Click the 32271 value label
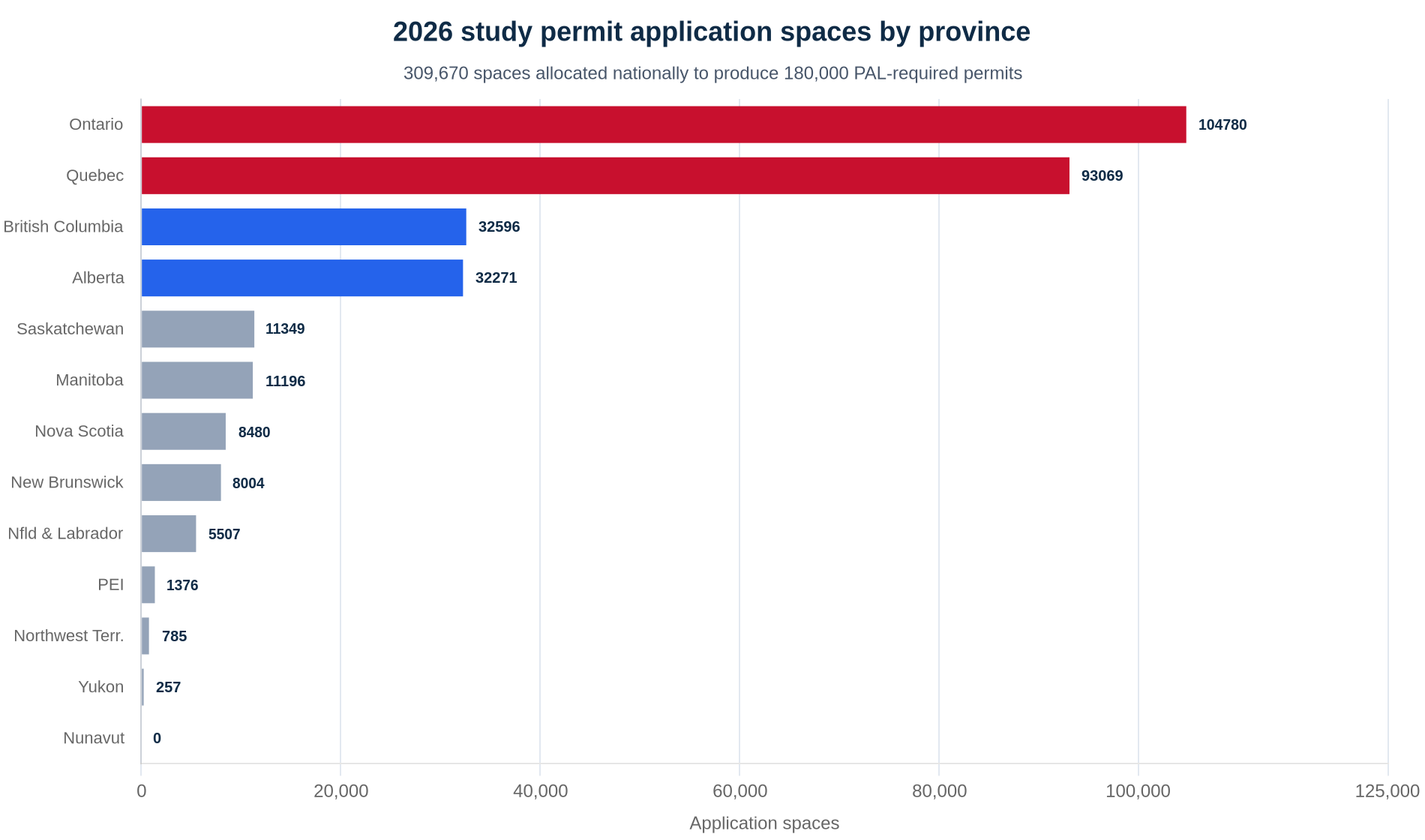Viewport: 1425px width, 840px height. pyautogui.click(x=496, y=278)
